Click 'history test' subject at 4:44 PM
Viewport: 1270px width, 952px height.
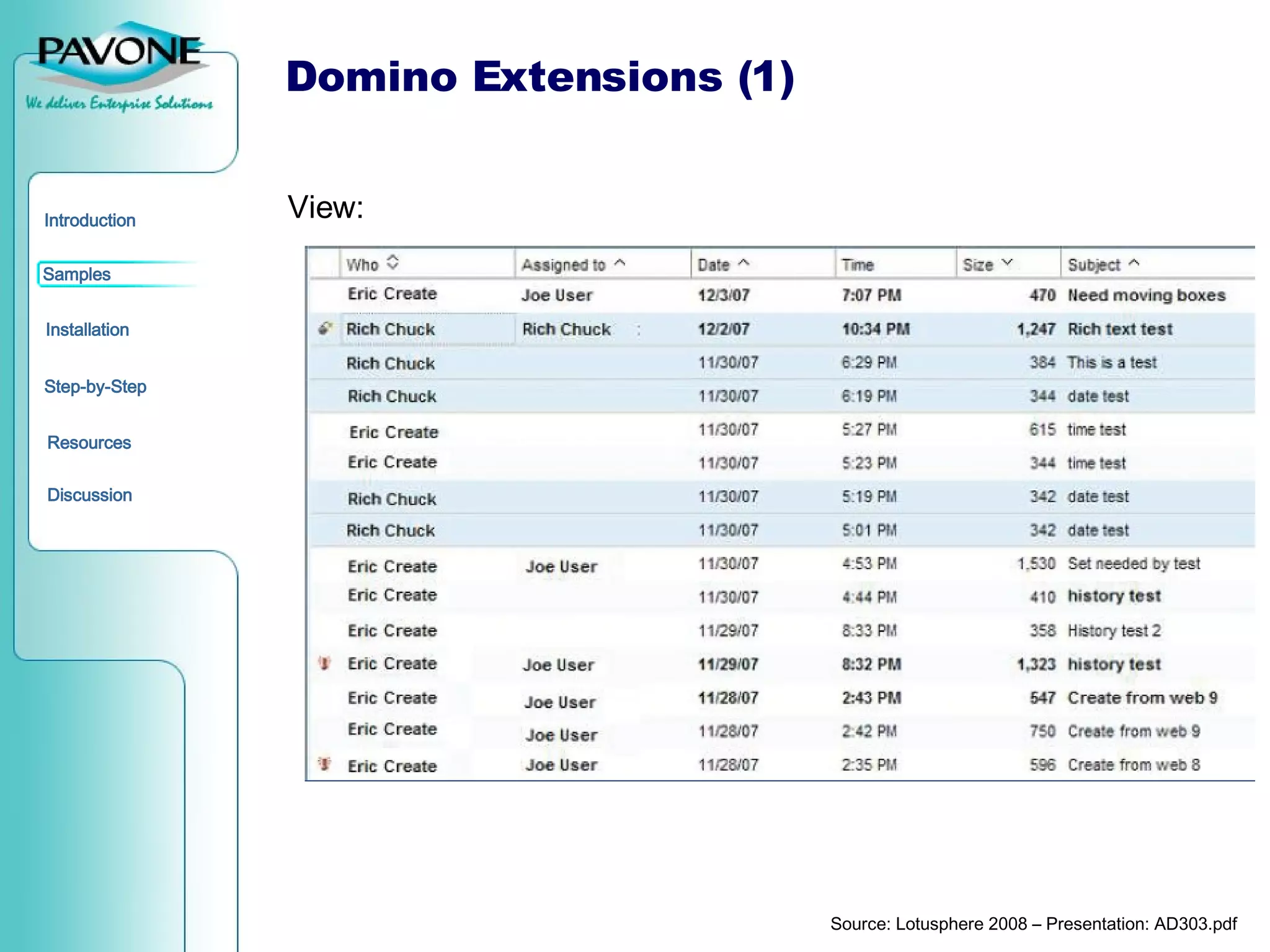[x=1114, y=596]
